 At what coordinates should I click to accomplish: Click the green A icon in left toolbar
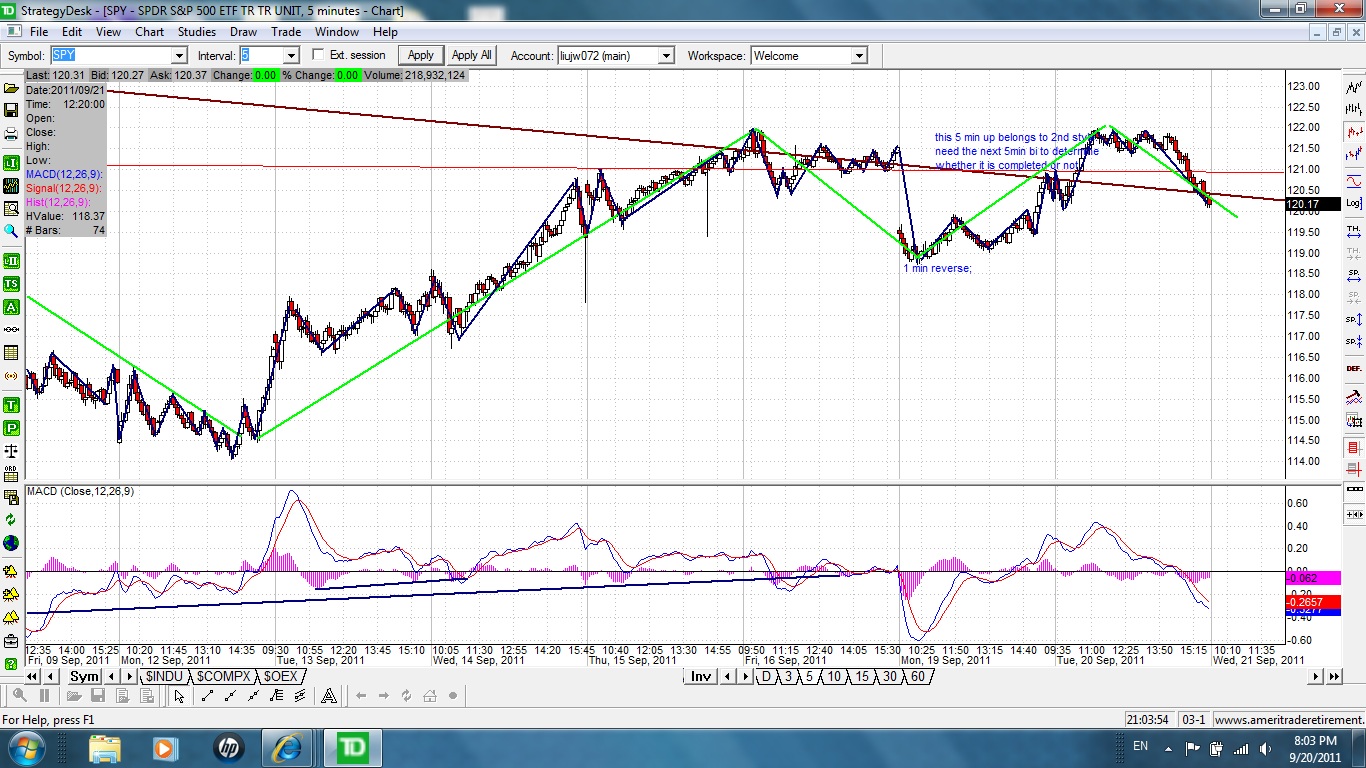11,307
